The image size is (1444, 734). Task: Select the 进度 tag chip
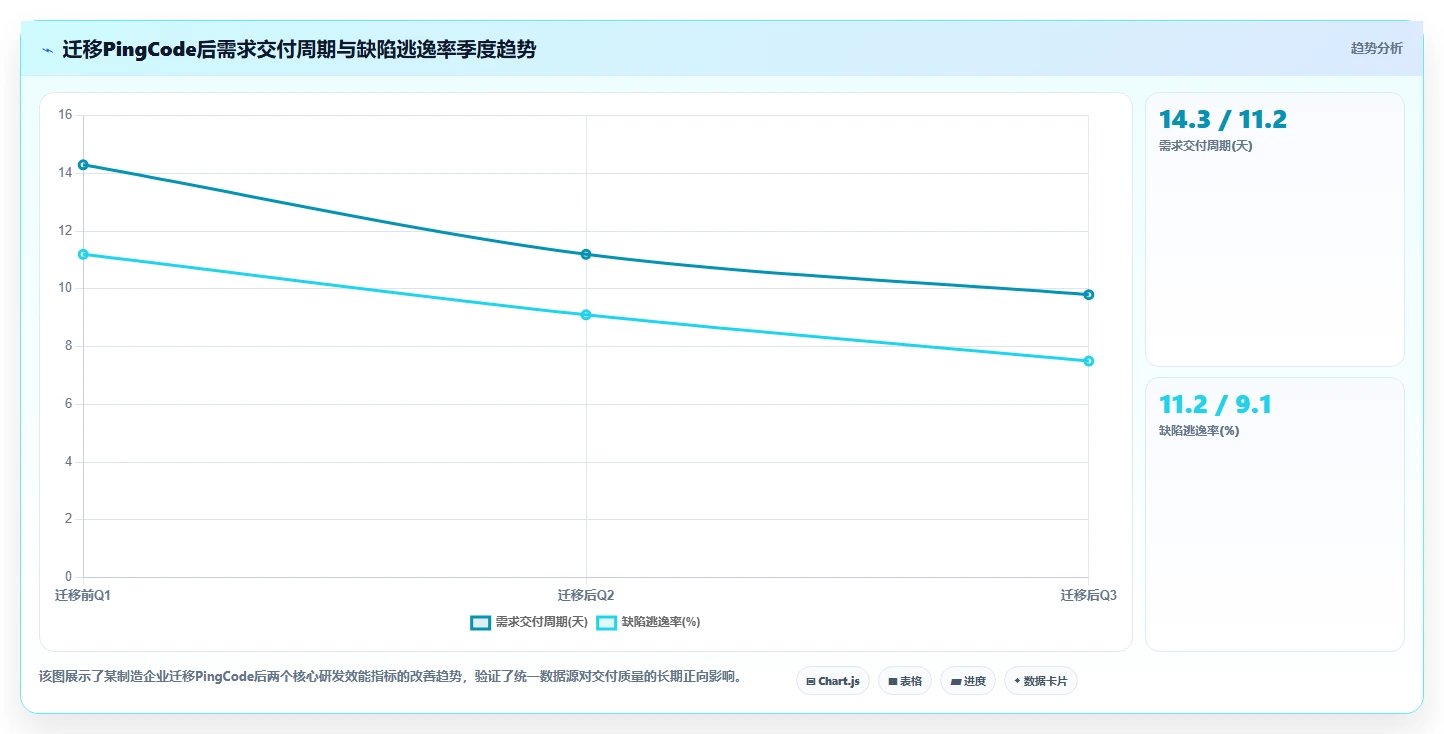(968, 681)
